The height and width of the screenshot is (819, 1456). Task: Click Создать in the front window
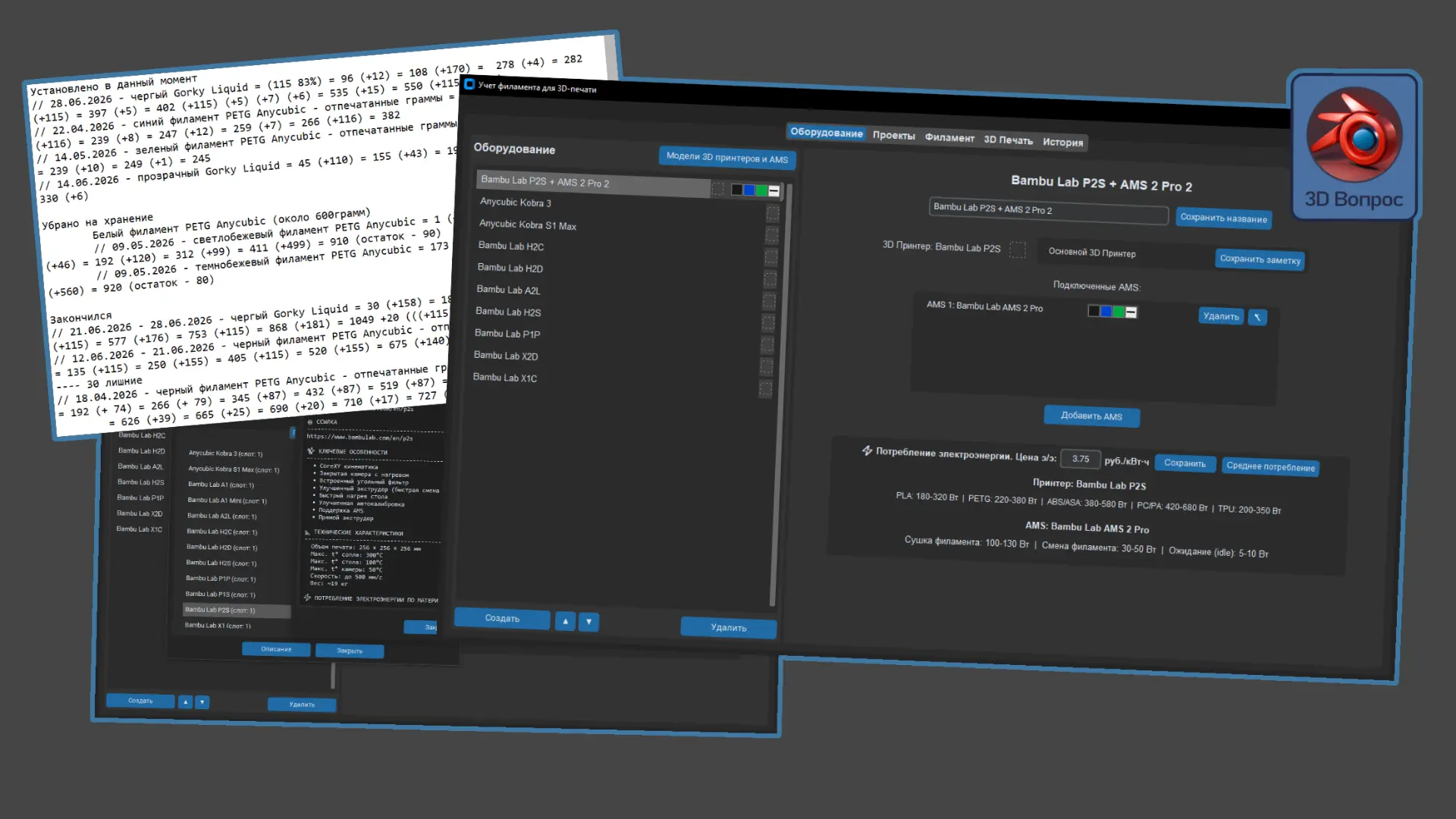502,618
